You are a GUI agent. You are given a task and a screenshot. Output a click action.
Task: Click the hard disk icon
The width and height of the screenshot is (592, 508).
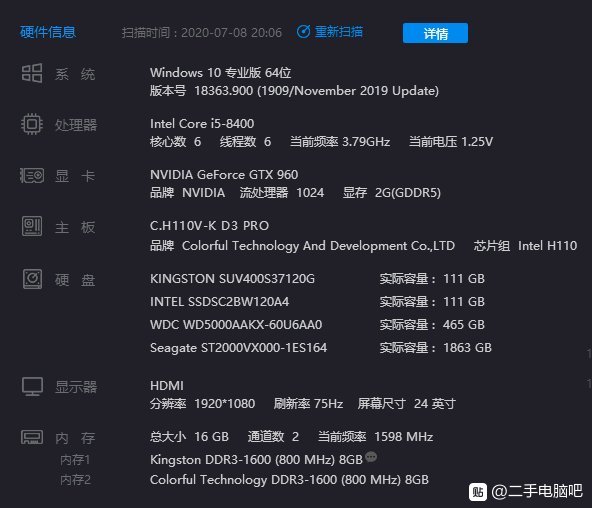pyautogui.click(x=32, y=279)
